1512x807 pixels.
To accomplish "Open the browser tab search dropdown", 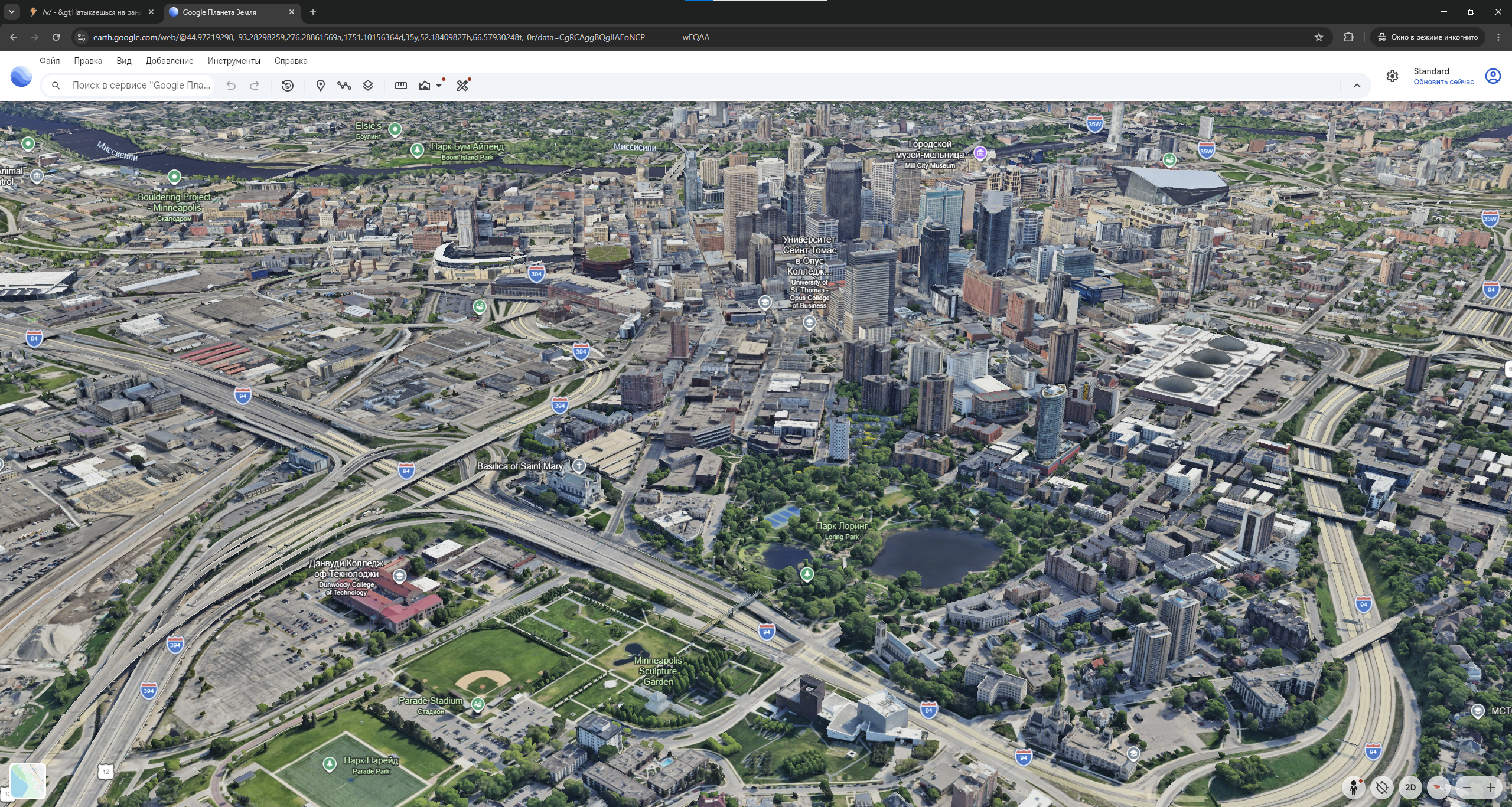I will [11, 12].
